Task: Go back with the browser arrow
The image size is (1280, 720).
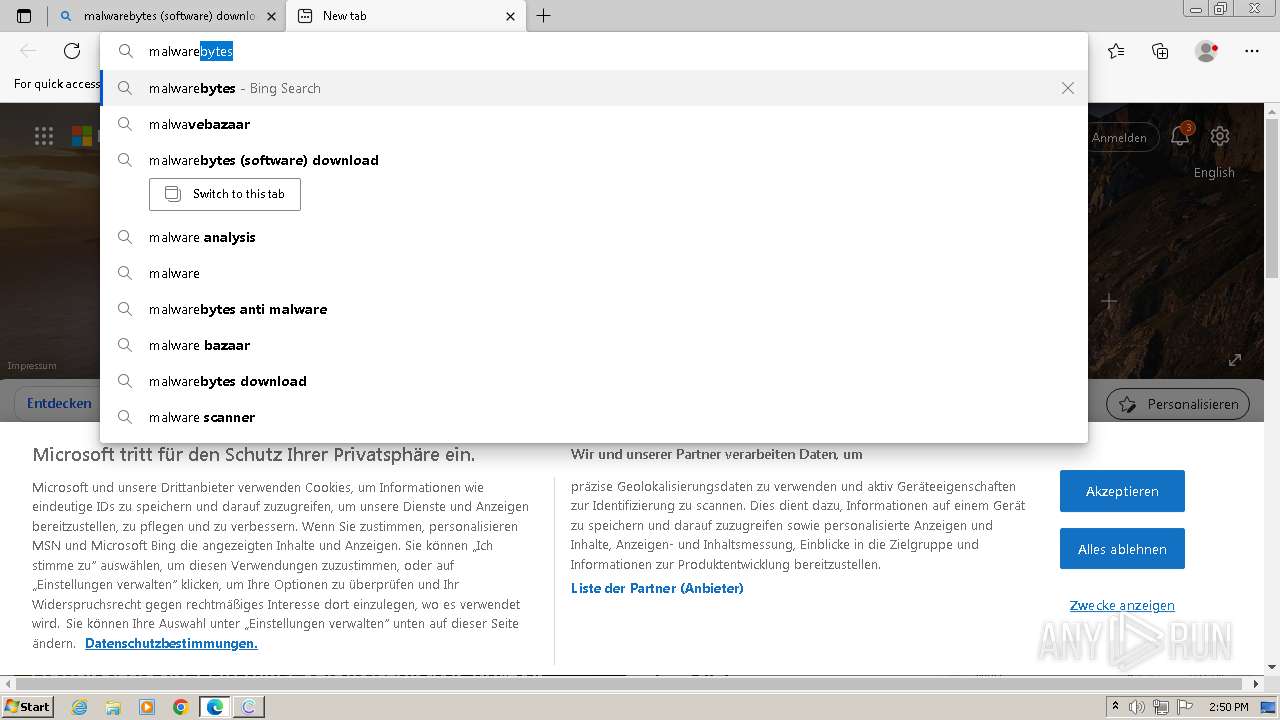Action: (x=28, y=51)
